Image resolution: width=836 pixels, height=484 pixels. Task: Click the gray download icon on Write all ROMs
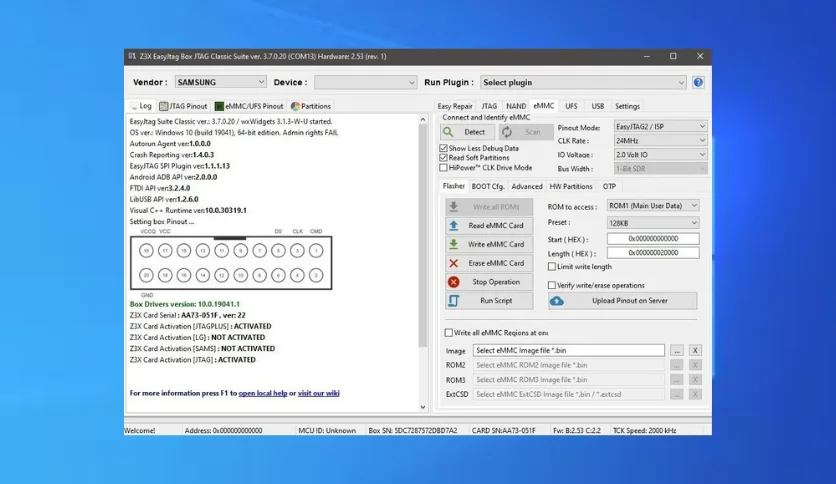click(x=454, y=207)
